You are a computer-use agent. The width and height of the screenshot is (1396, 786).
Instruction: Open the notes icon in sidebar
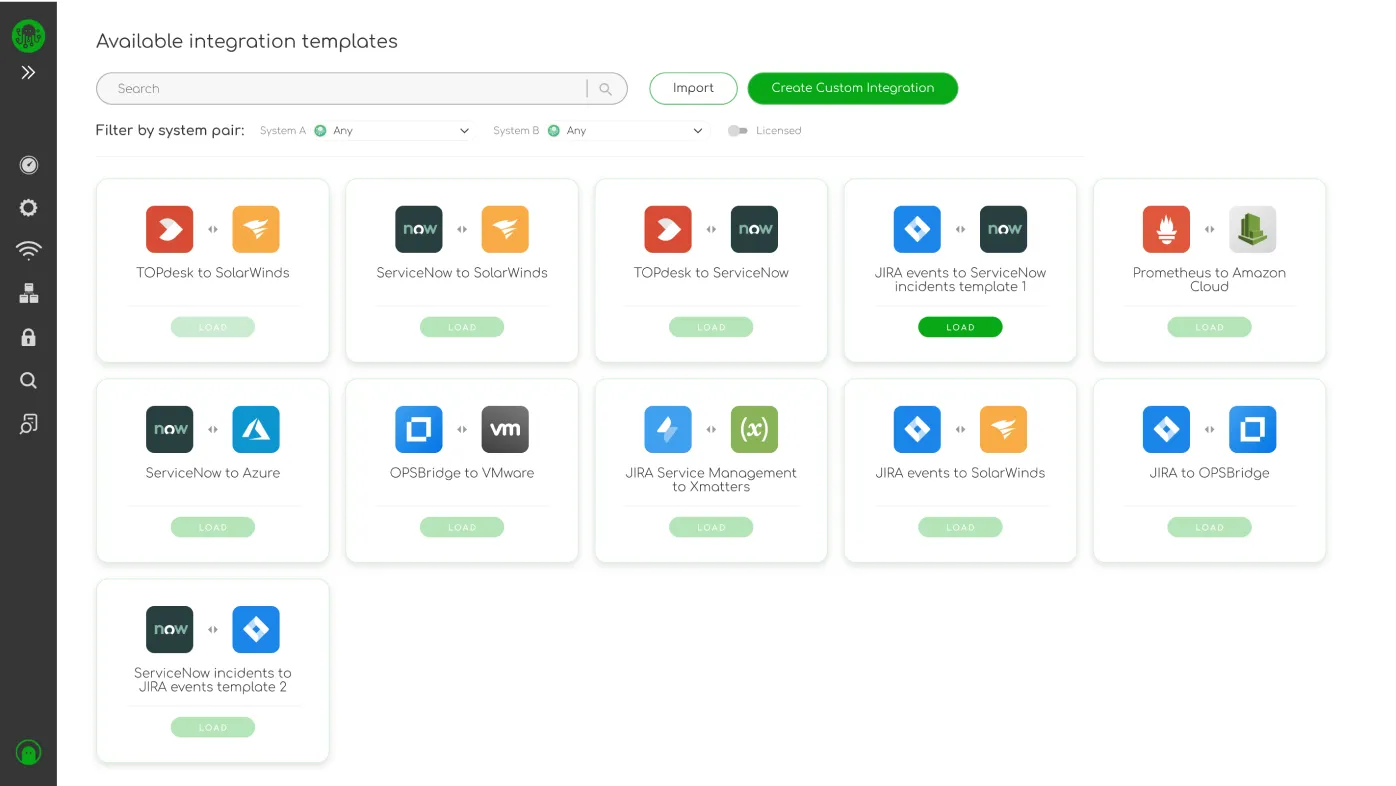point(28,424)
